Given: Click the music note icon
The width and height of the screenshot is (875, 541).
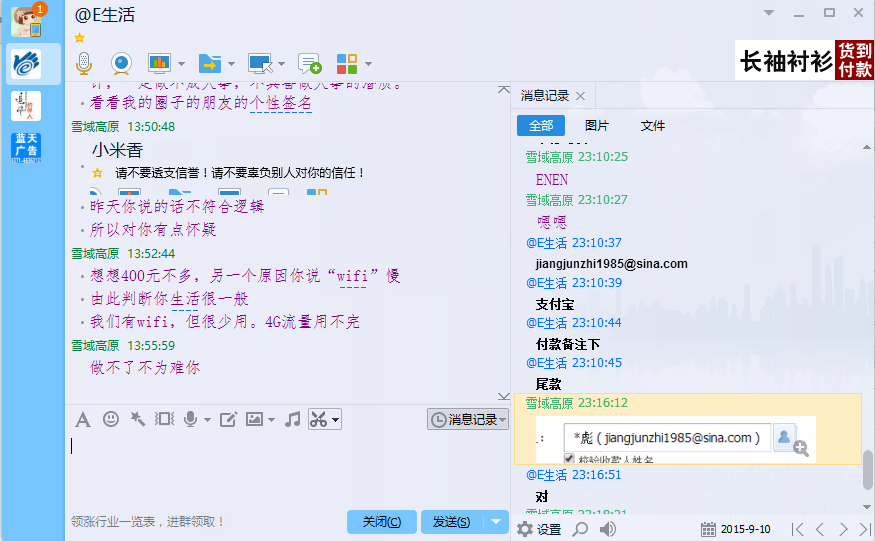Looking at the screenshot, I should coord(292,419).
